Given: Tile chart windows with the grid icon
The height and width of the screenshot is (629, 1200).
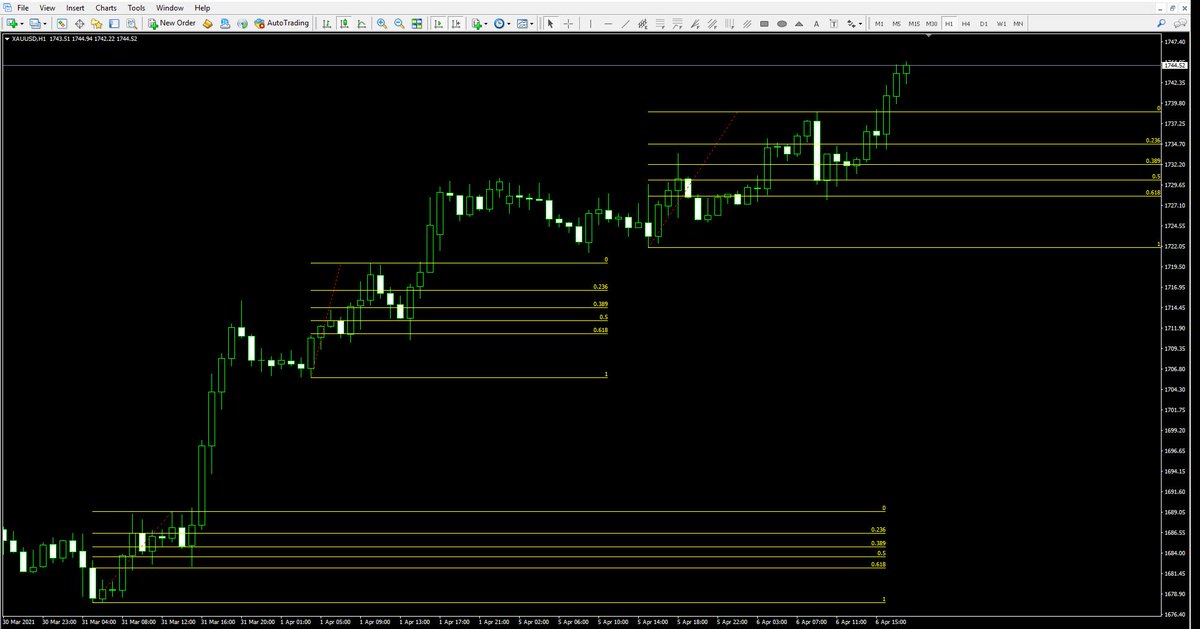Looking at the screenshot, I should pos(416,23).
